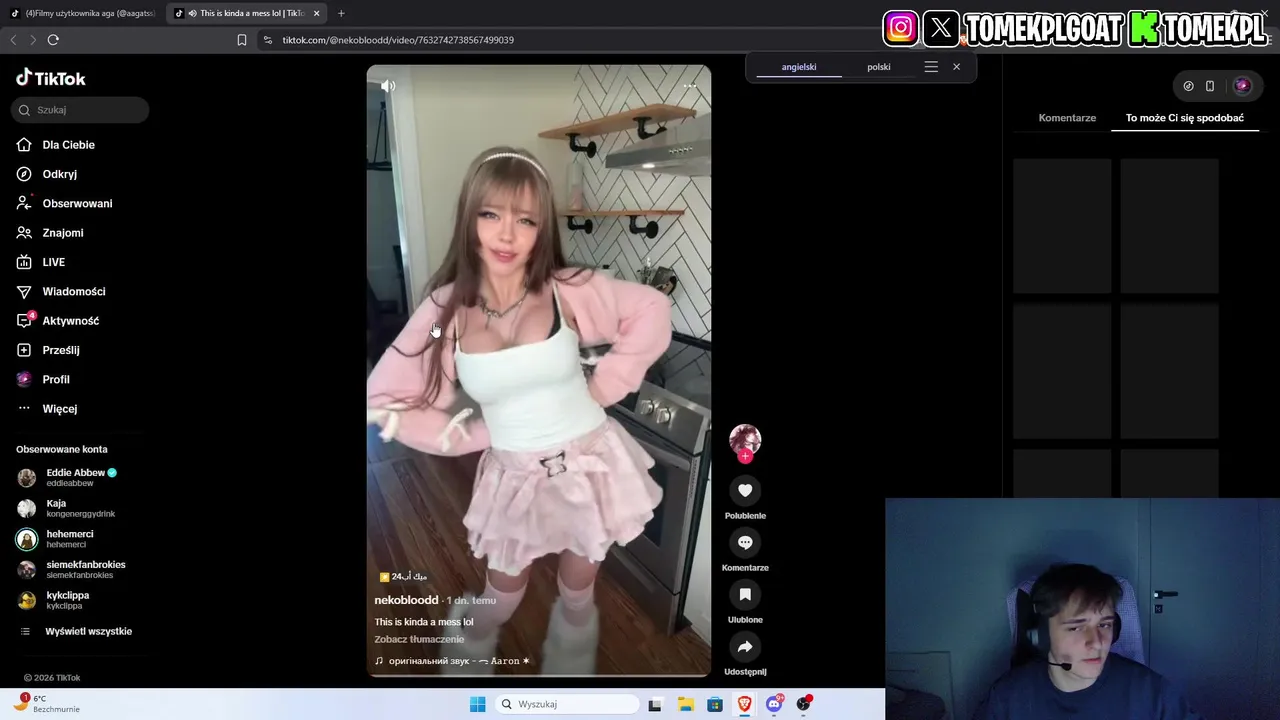The width and height of the screenshot is (1280, 720).
Task: Click the Wyszukaj taskbar search box
Action: pyautogui.click(x=567, y=704)
